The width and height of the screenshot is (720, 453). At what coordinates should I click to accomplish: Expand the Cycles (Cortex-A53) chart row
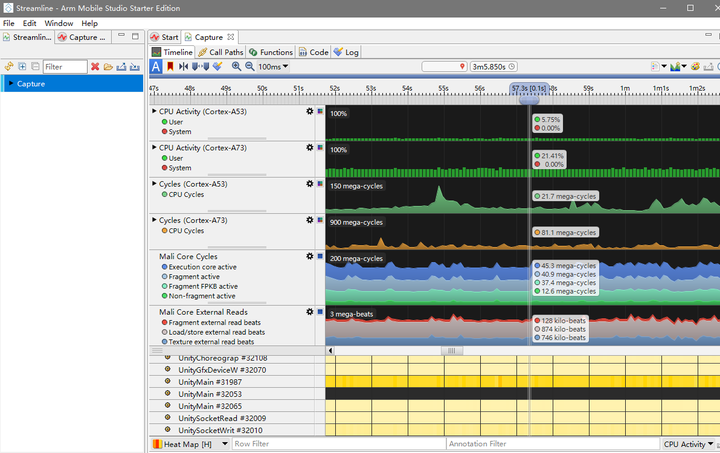(154, 184)
